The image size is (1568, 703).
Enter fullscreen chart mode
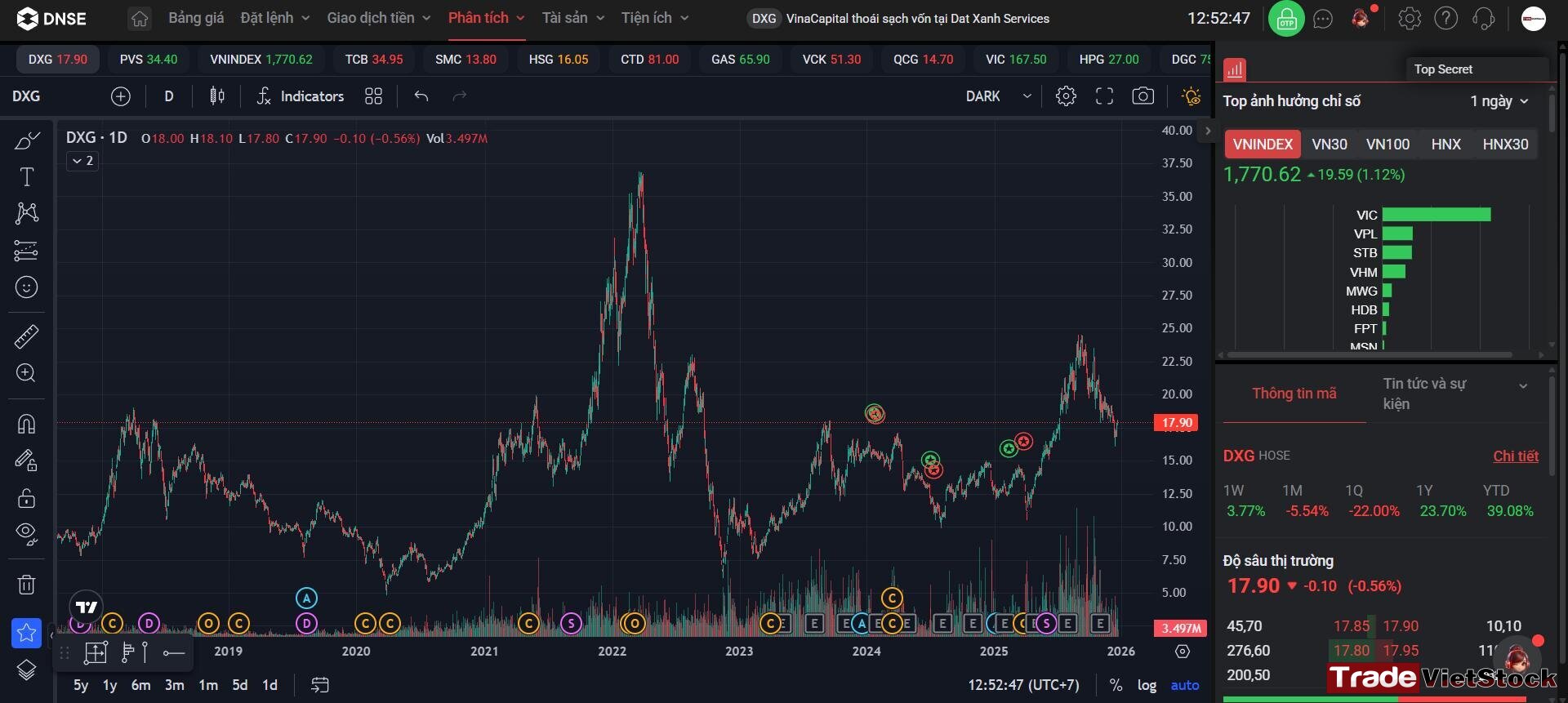point(1104,96)
